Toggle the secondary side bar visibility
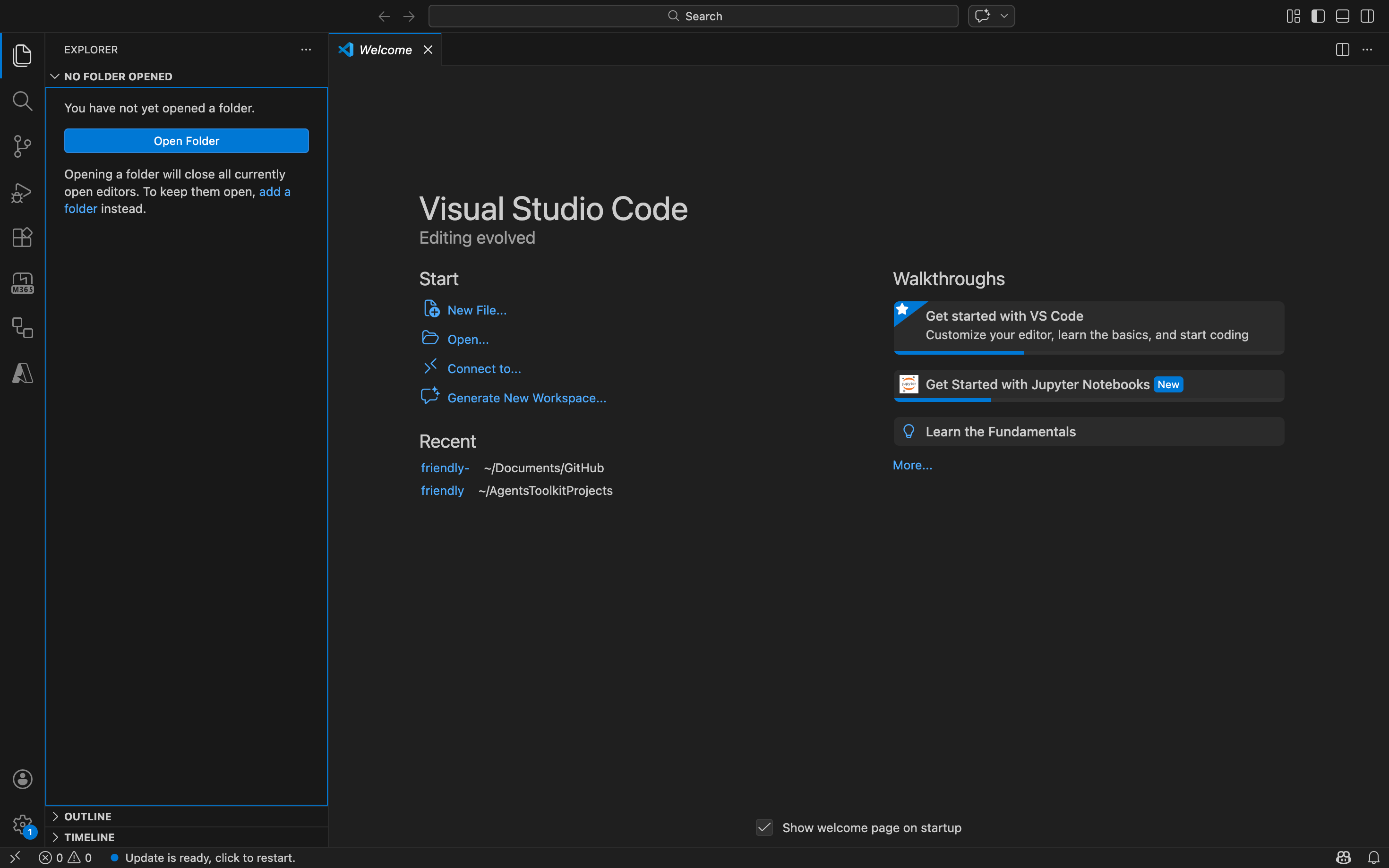The height and width of the screenshot is (868, 1389). pos(1367,16)
